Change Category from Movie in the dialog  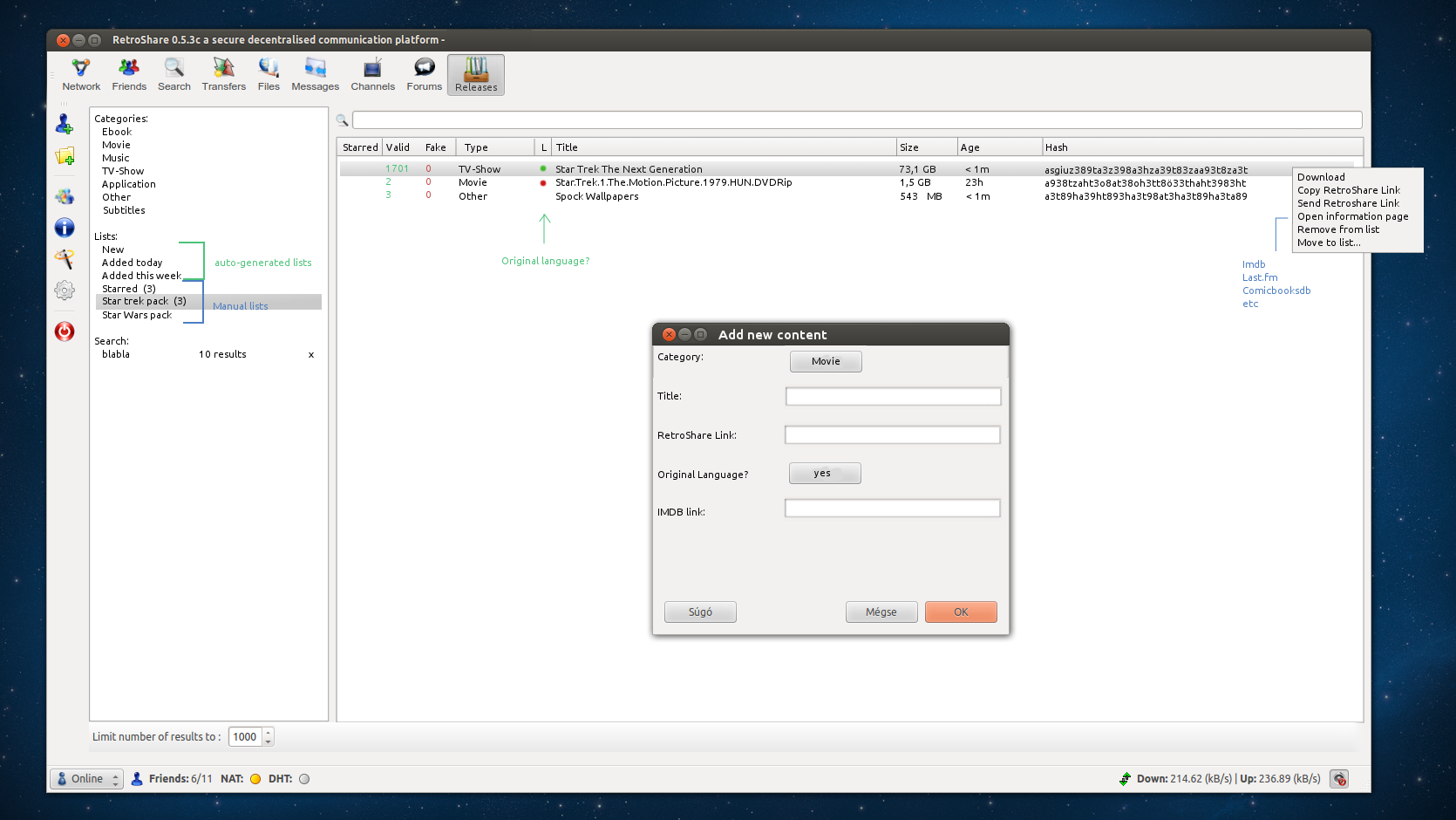click(825, 360)
